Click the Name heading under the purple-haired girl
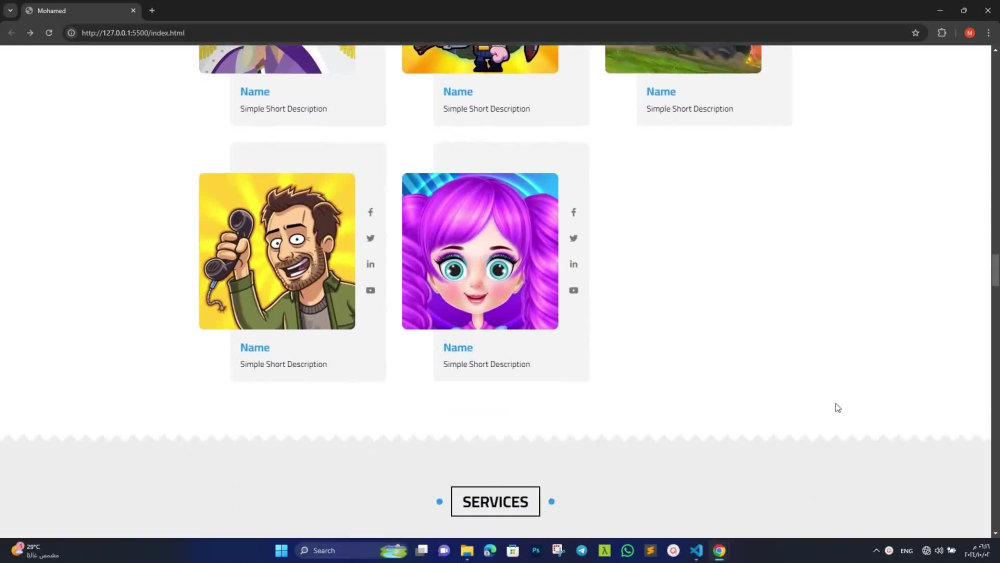This screenshot has width=1000, height=563. pos(458,347)
